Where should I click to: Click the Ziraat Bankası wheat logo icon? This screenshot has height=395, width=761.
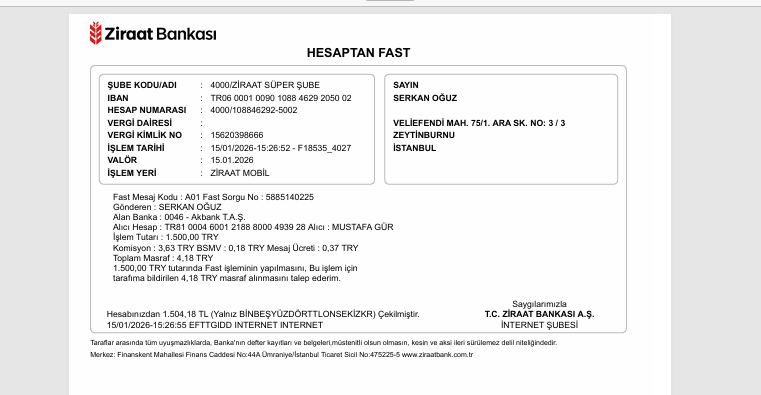[x=96, y=33]
